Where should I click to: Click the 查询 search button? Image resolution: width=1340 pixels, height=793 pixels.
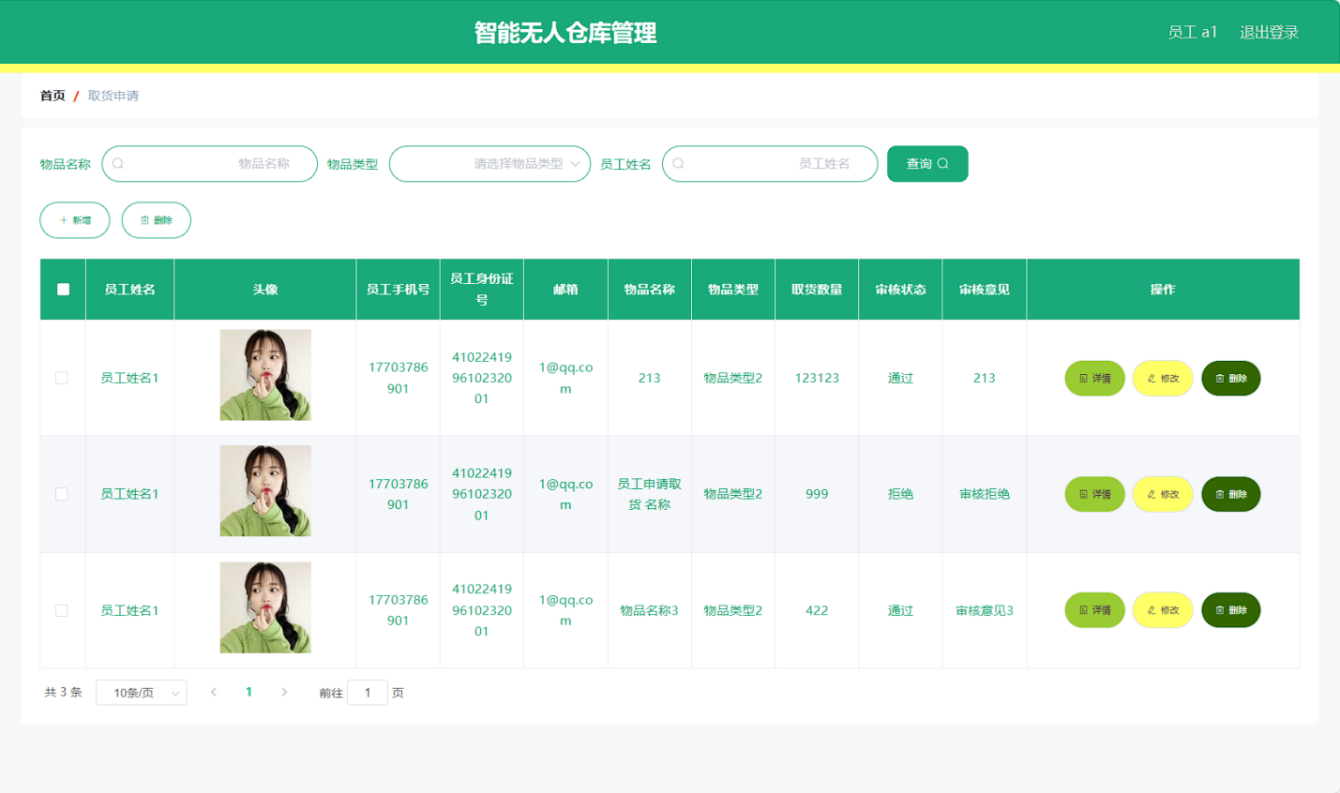[x=927, y=164]
